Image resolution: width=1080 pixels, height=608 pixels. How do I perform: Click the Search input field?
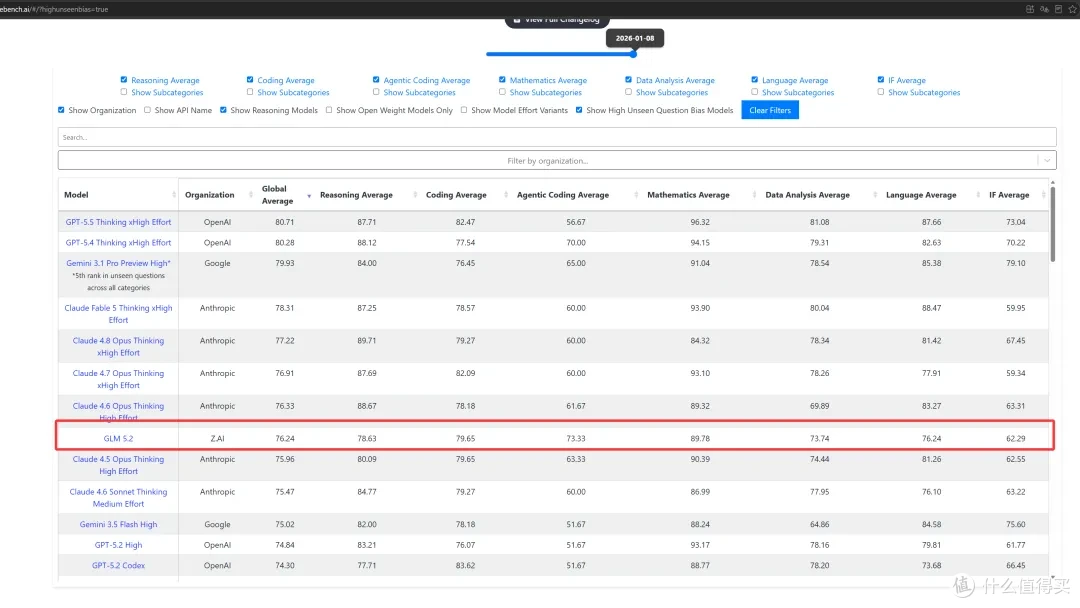[x=557, y=137]
